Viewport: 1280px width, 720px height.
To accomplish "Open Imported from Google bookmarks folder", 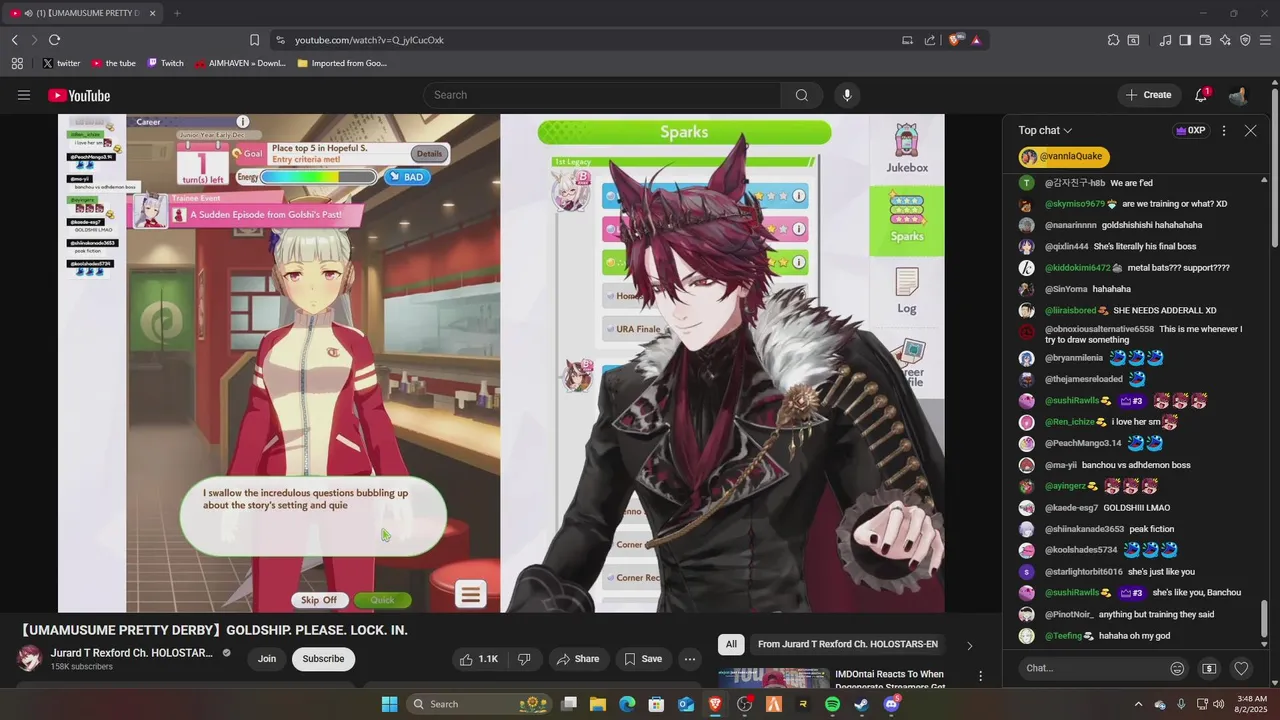I will click(342, 63).
